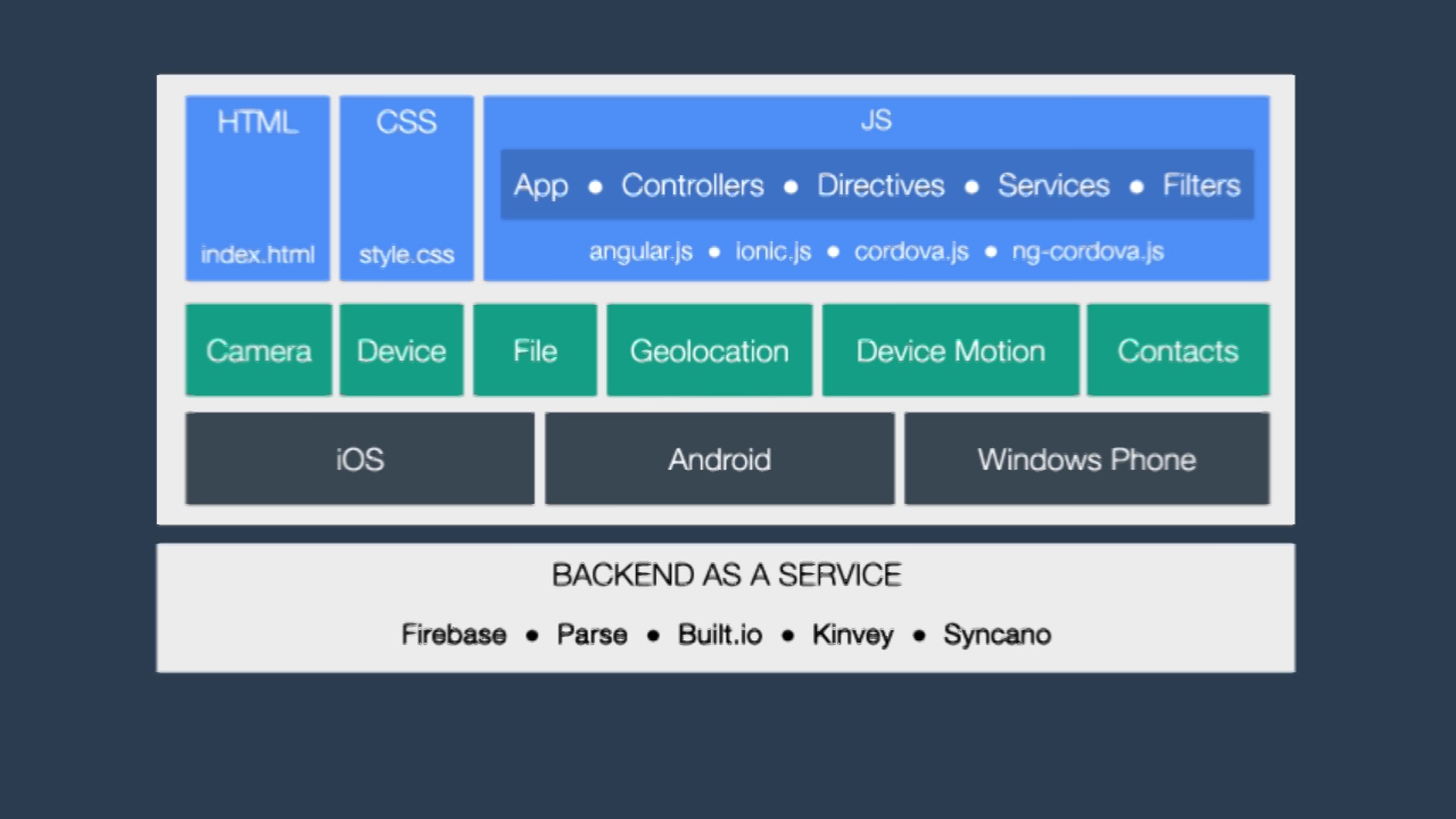Viewport: 1456px width, 819px height.
Task: Select the Android platform box
Action: [720, 459]
